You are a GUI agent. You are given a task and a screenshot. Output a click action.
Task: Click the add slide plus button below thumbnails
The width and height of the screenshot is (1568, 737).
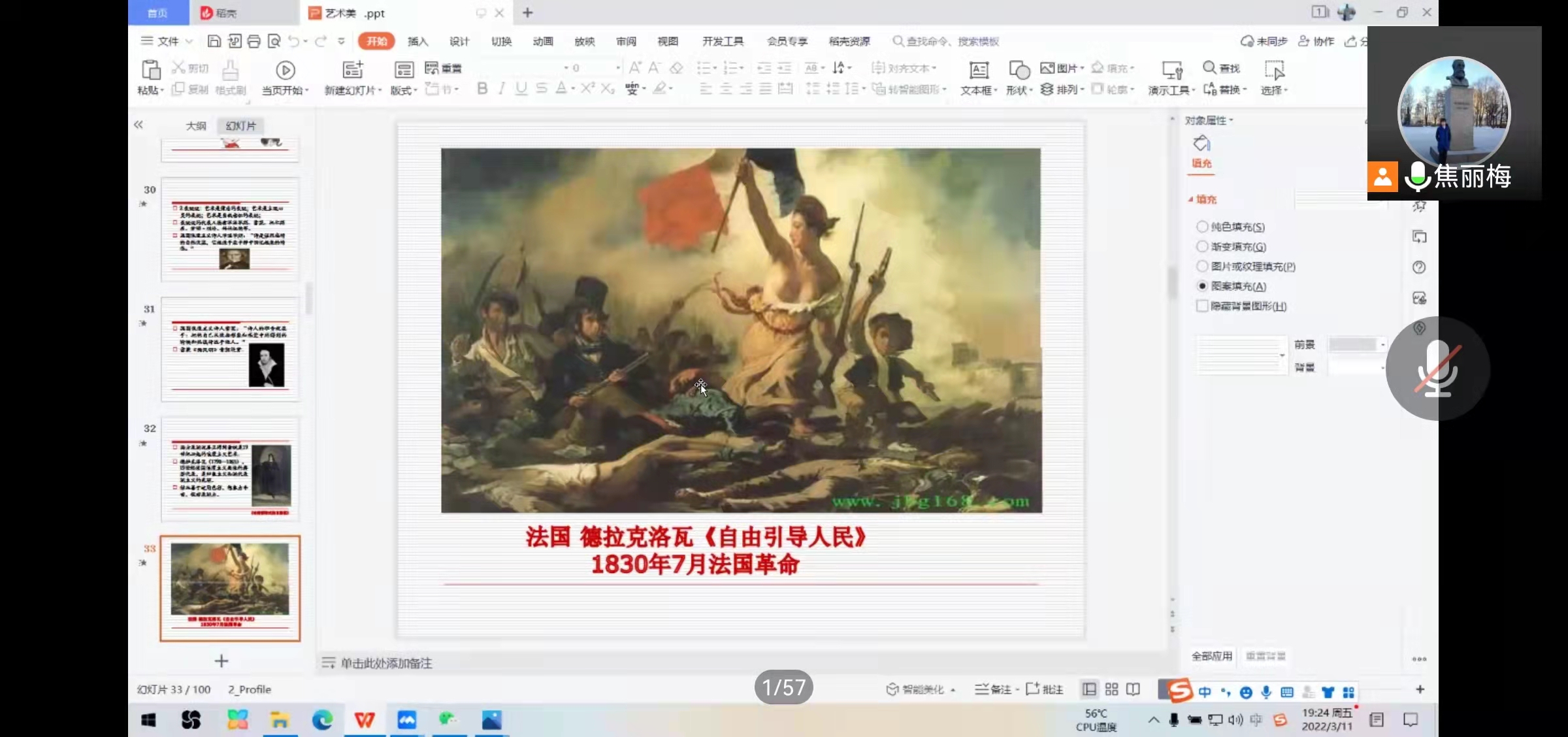pos(221,661)
